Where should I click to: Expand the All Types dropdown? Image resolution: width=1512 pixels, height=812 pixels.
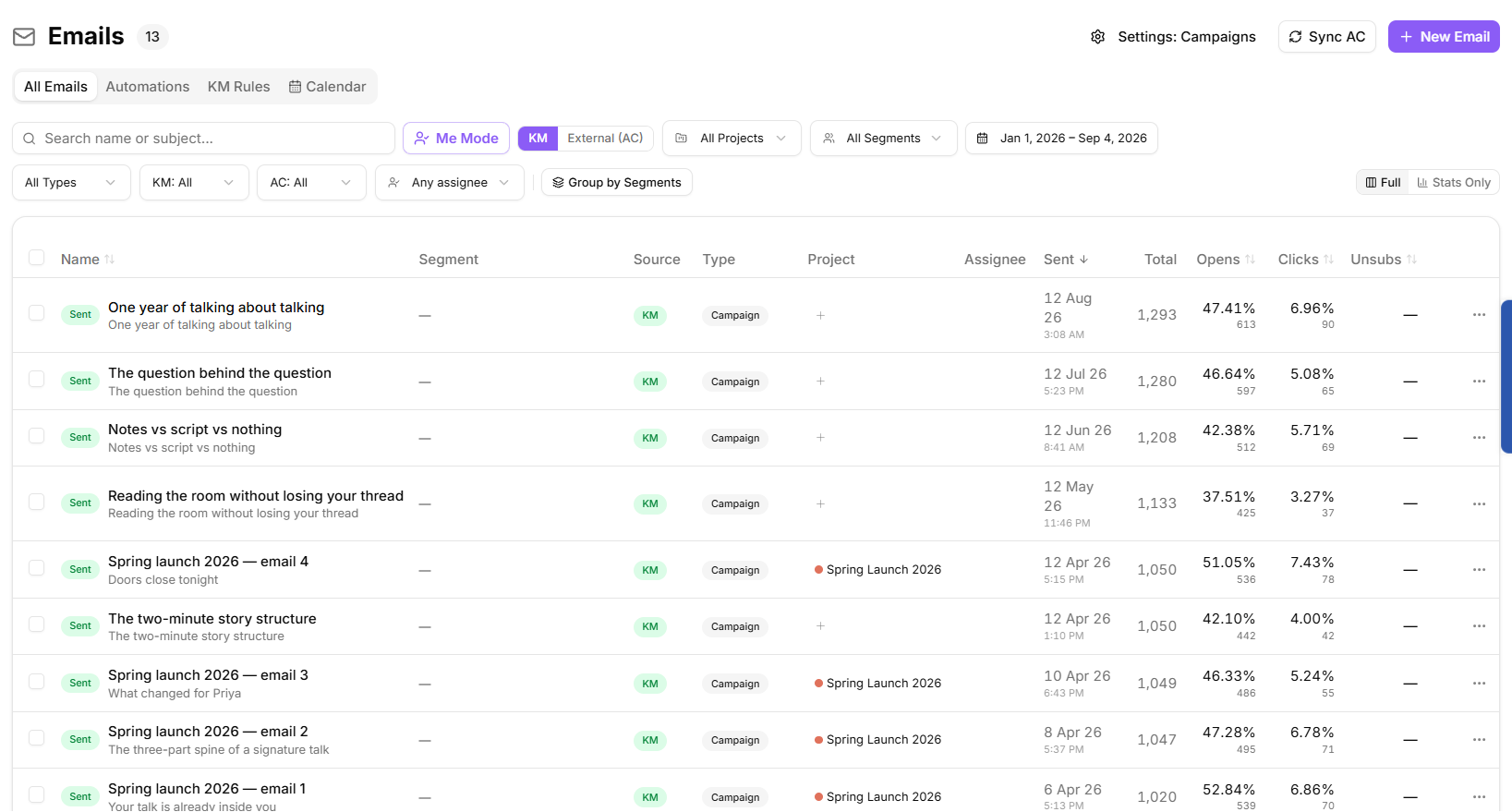point(71,183)
